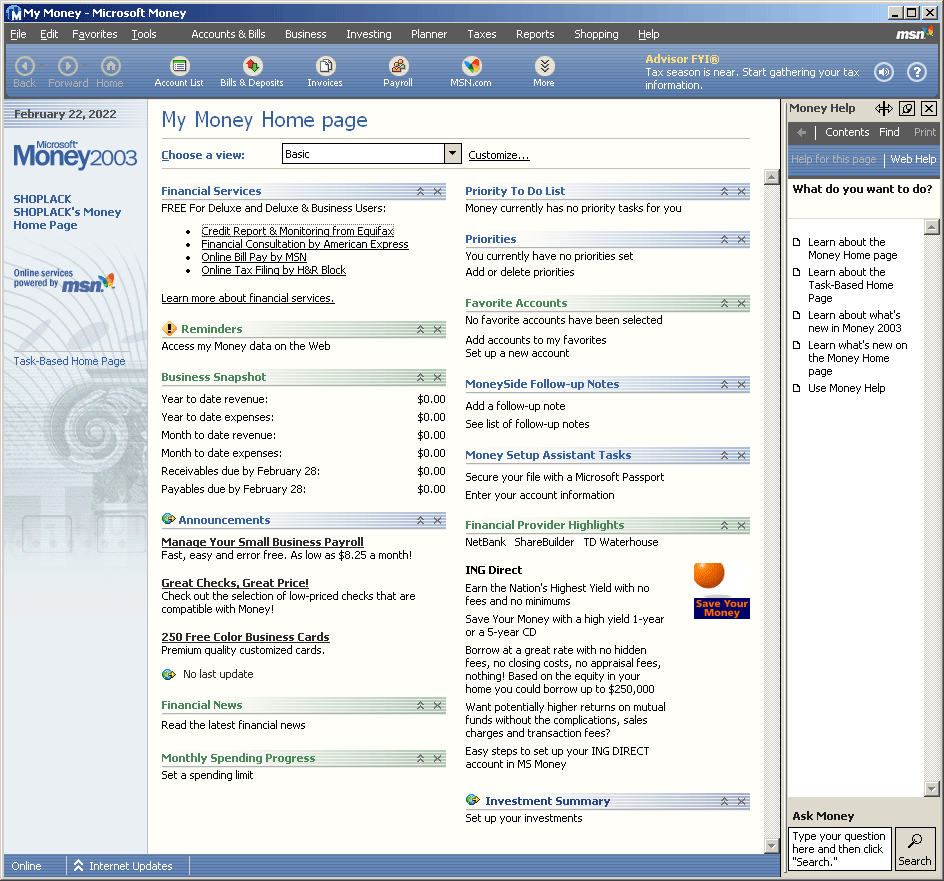Open the Investing menu

[x=368, y=34]
